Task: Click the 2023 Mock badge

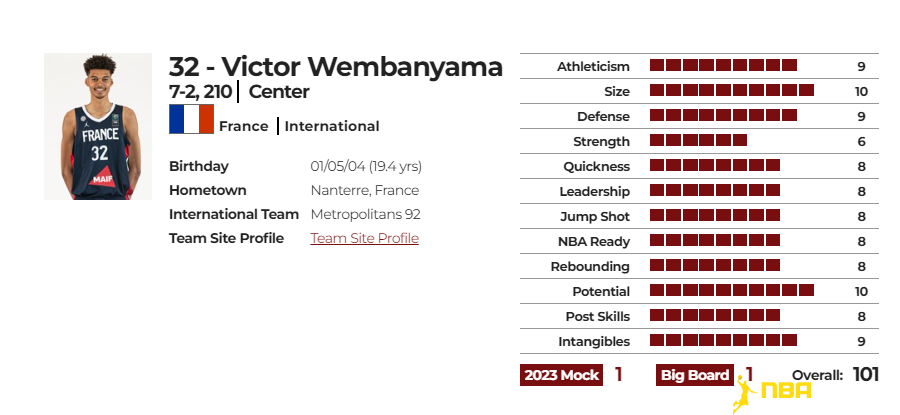Action: 561,375
